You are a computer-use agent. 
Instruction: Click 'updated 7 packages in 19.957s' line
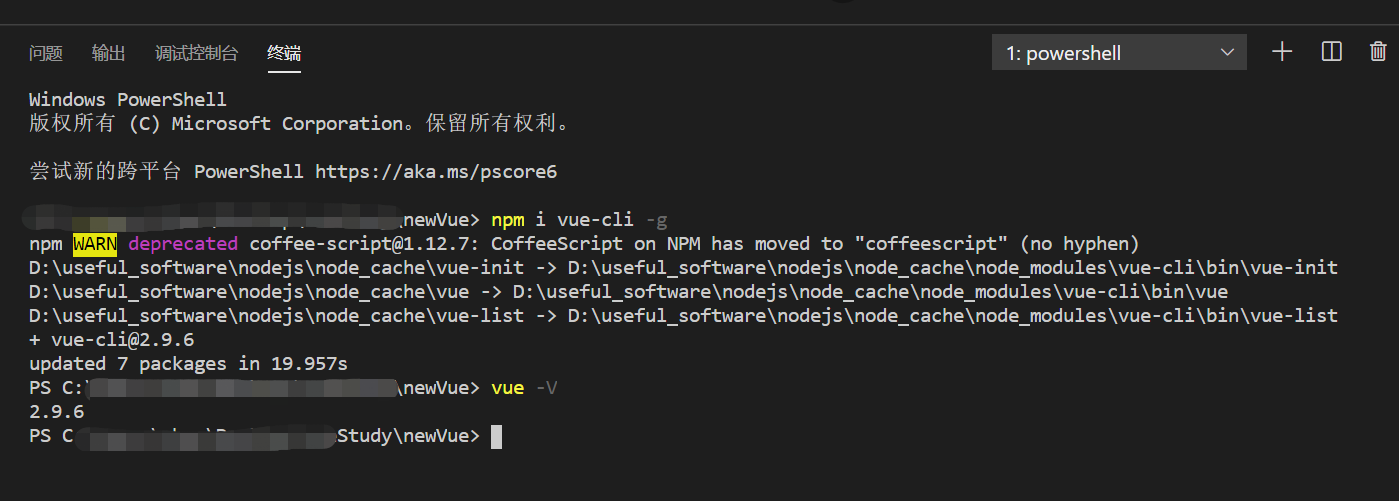pos(188,364)
